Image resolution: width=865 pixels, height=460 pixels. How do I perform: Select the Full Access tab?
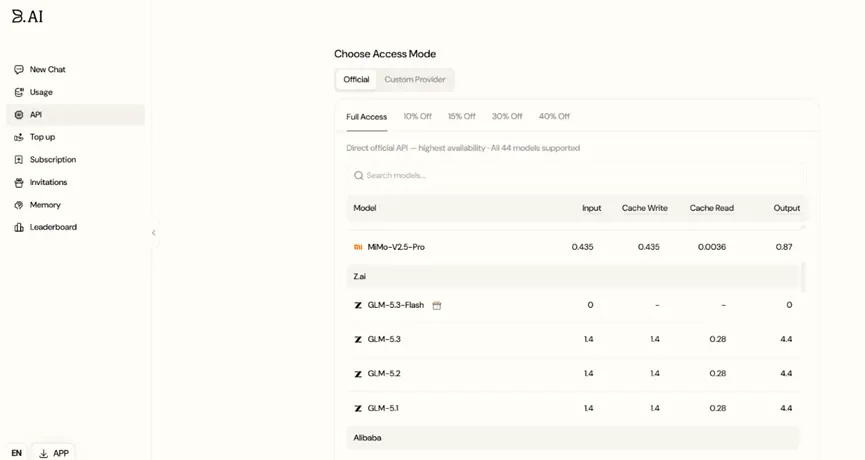click(x=367, y=117)
